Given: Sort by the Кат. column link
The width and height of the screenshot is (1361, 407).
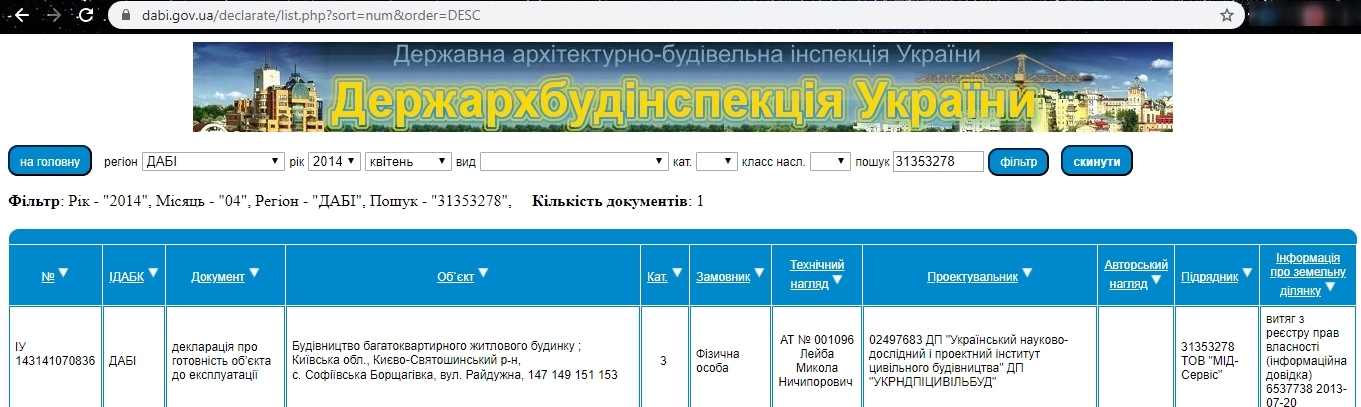Looking at the screenshot, I should [658, 277].
